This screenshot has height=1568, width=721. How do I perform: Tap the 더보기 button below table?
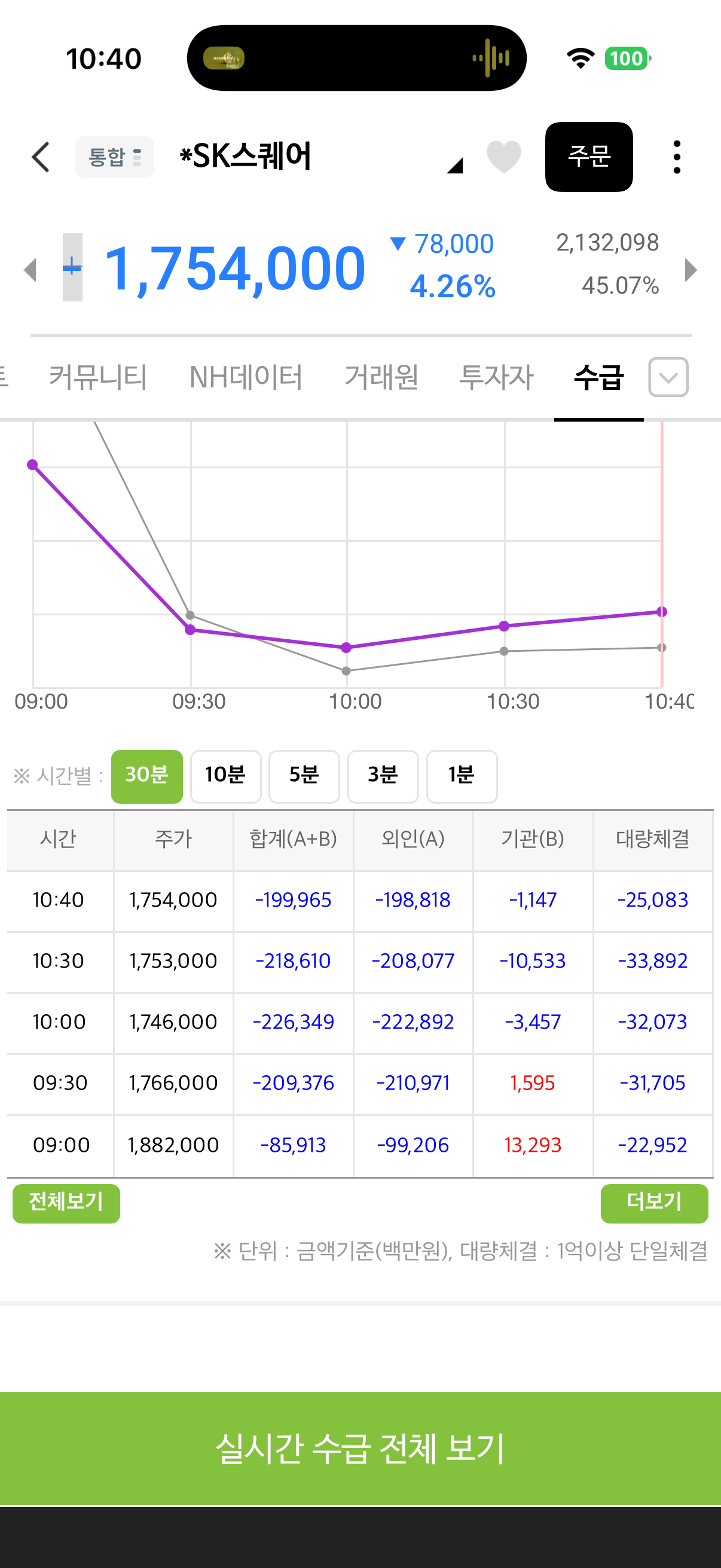click(x=654, y=1203)
